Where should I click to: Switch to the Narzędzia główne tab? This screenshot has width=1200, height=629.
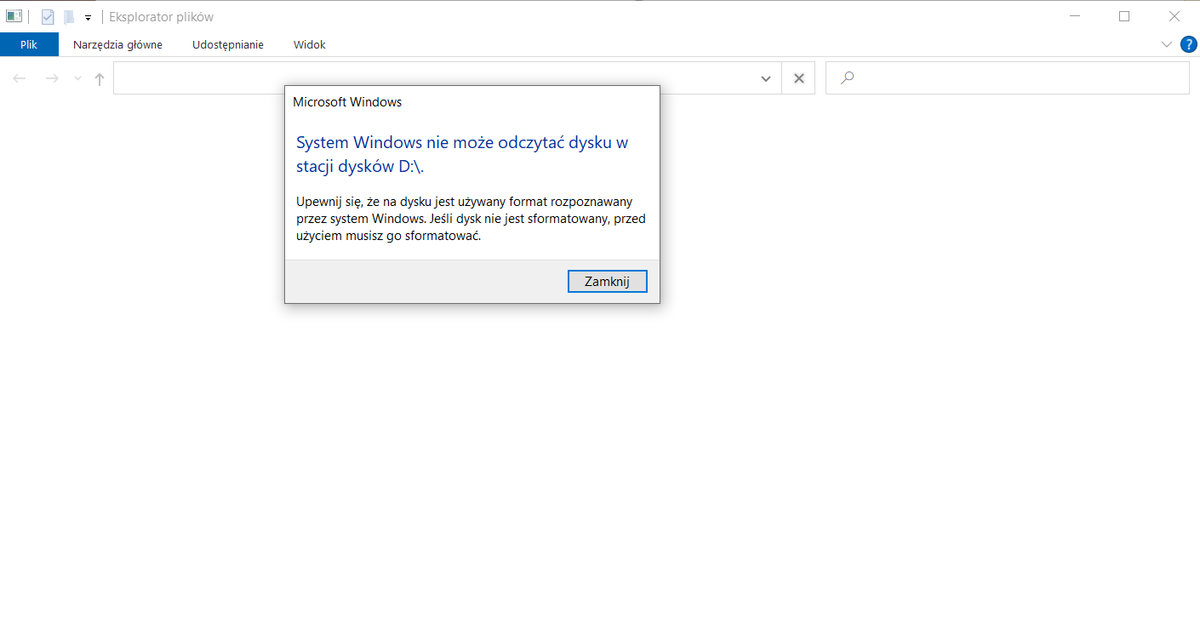117,45
